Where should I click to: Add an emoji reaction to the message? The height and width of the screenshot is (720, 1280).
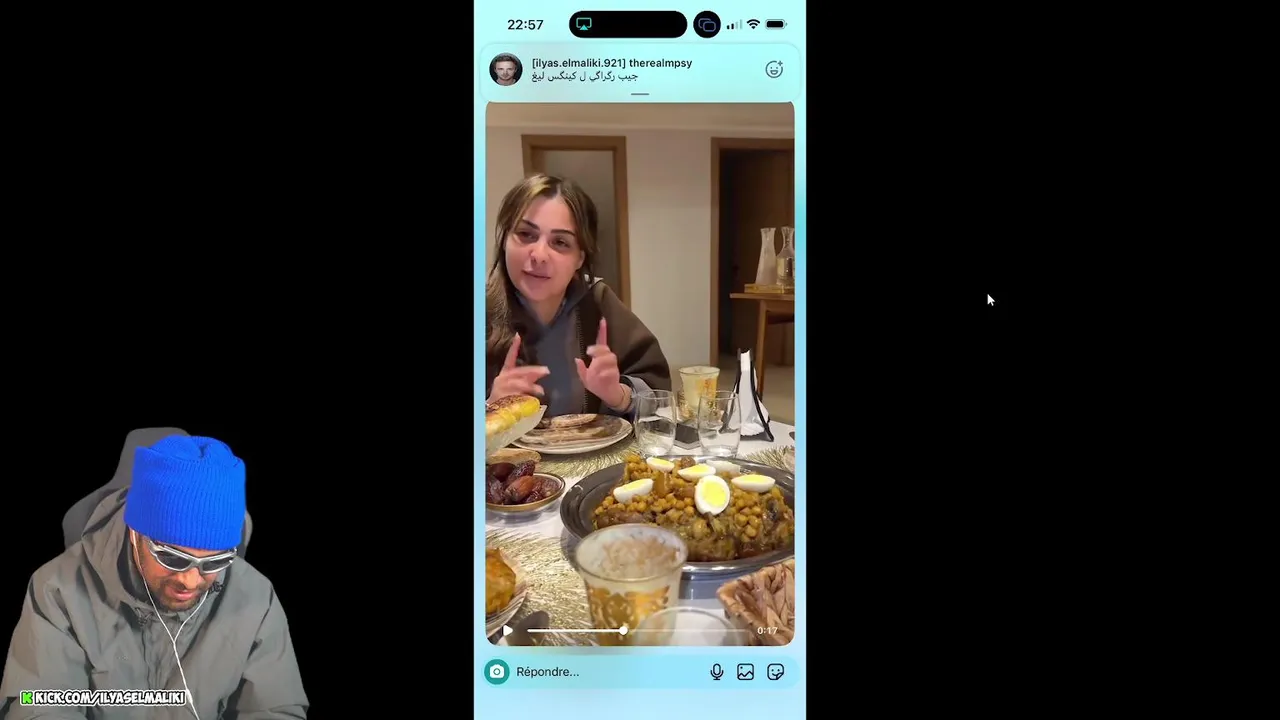coord(774,69)
